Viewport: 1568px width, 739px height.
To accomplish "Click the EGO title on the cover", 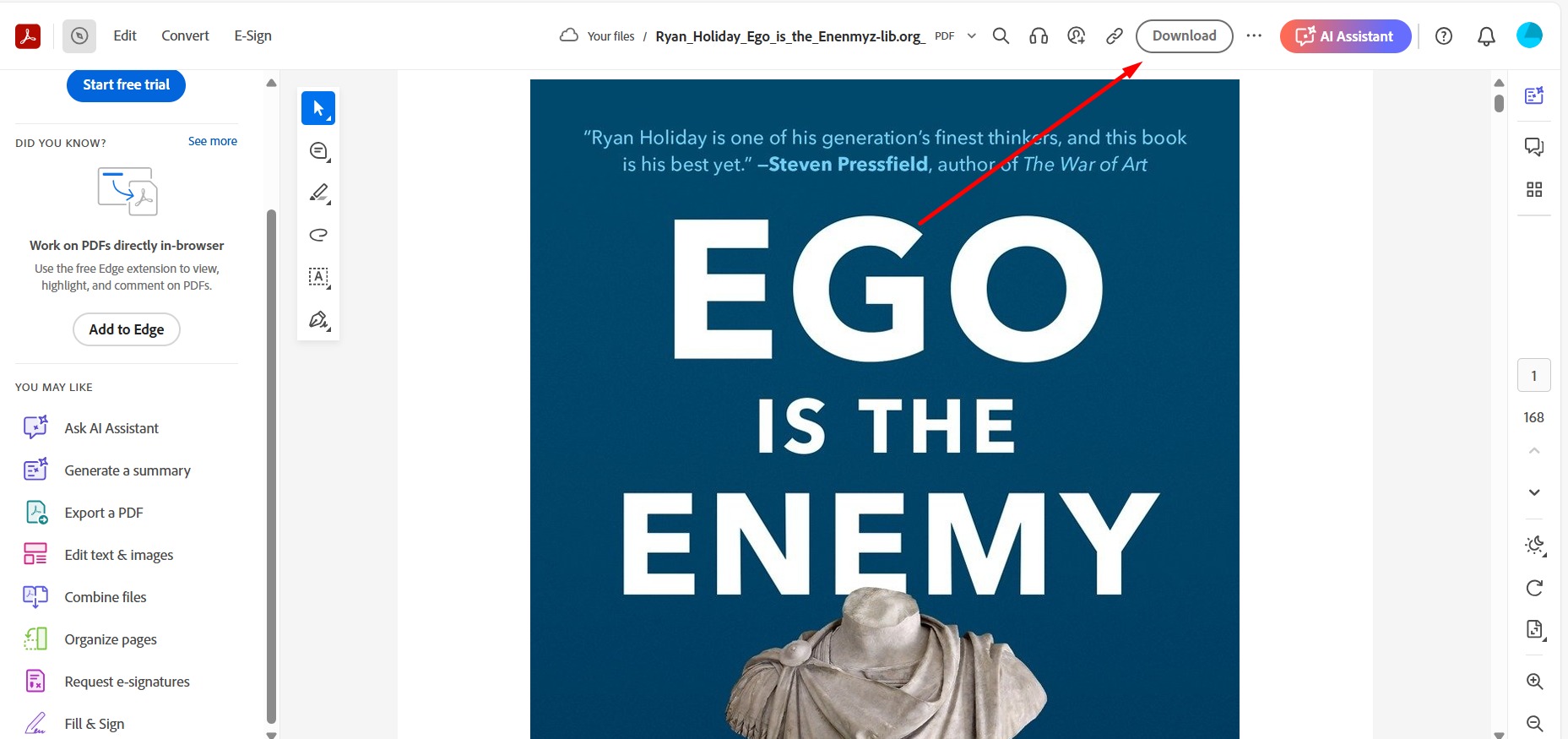I will (887, 288).
